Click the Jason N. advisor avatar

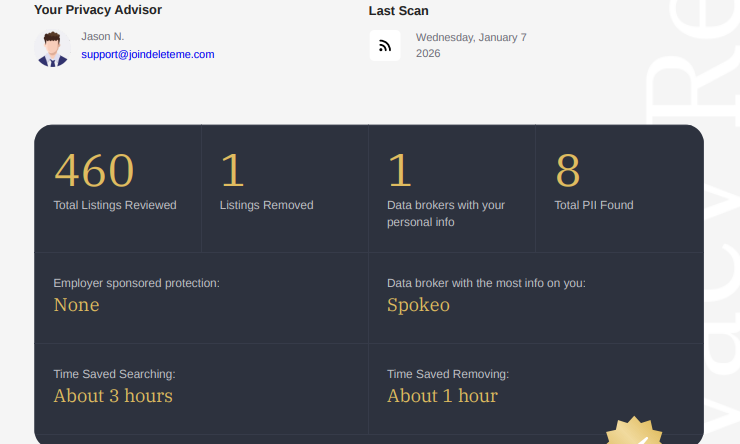click(52, 48)
